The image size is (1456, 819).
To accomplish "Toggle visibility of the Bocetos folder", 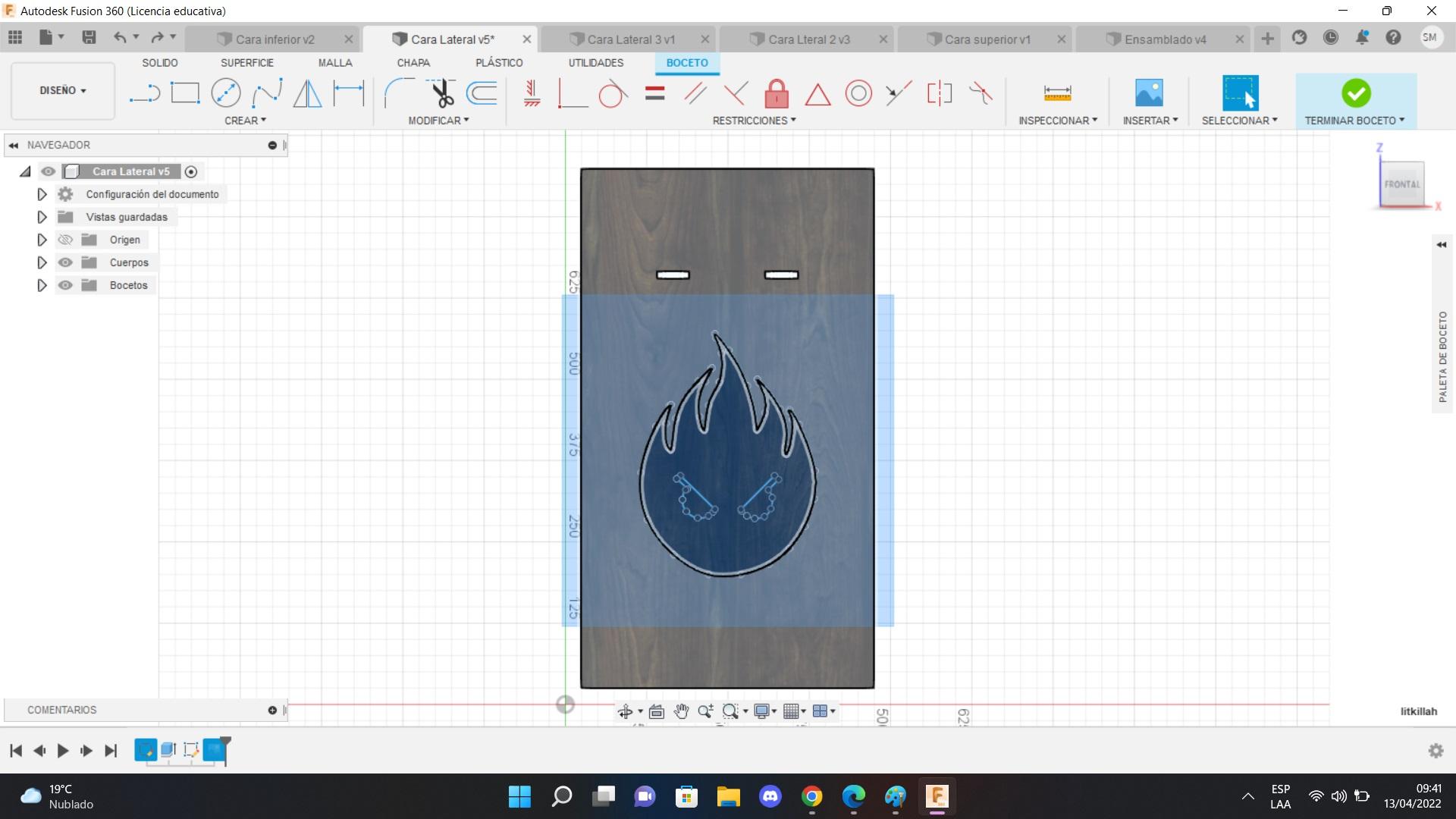I will pyautogui.click(x=65, y=285).
